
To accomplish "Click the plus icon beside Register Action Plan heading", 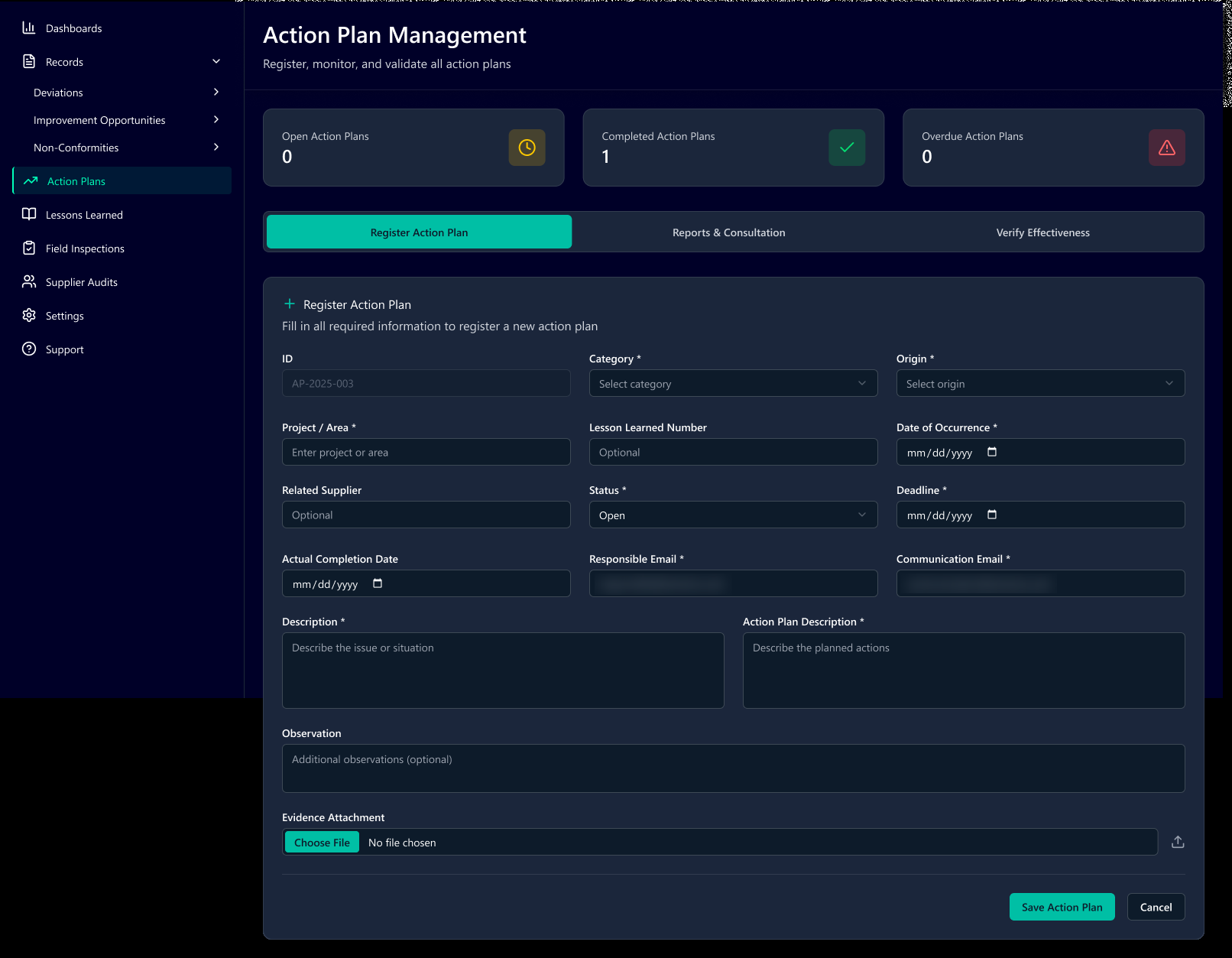I will click(290, 304).
